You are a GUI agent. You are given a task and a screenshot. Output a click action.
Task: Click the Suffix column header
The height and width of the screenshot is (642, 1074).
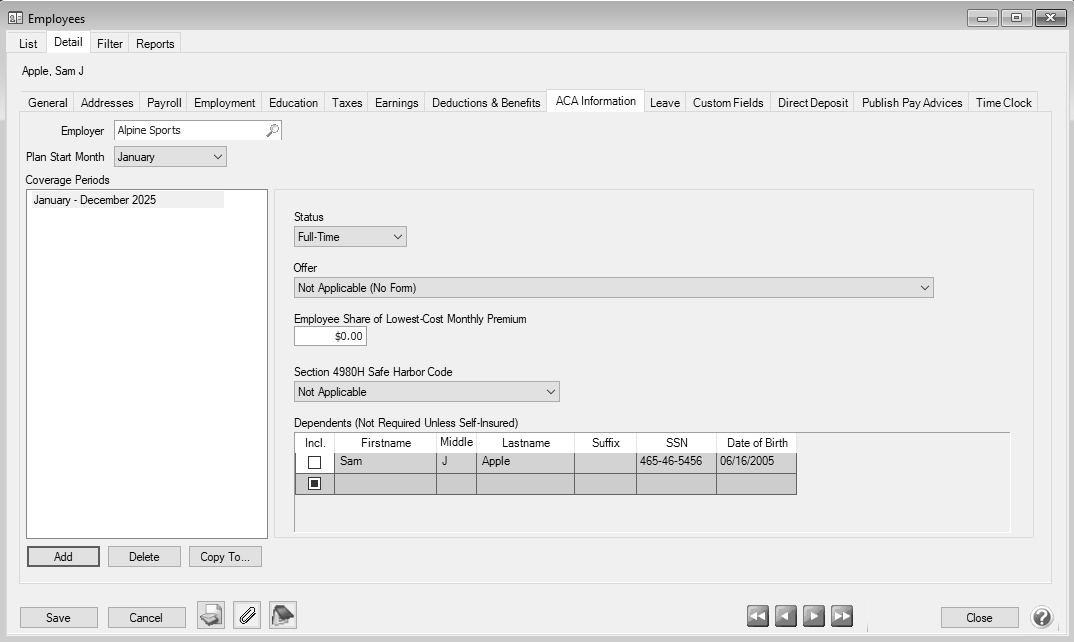pyautogui.click(x=605, y=443)
